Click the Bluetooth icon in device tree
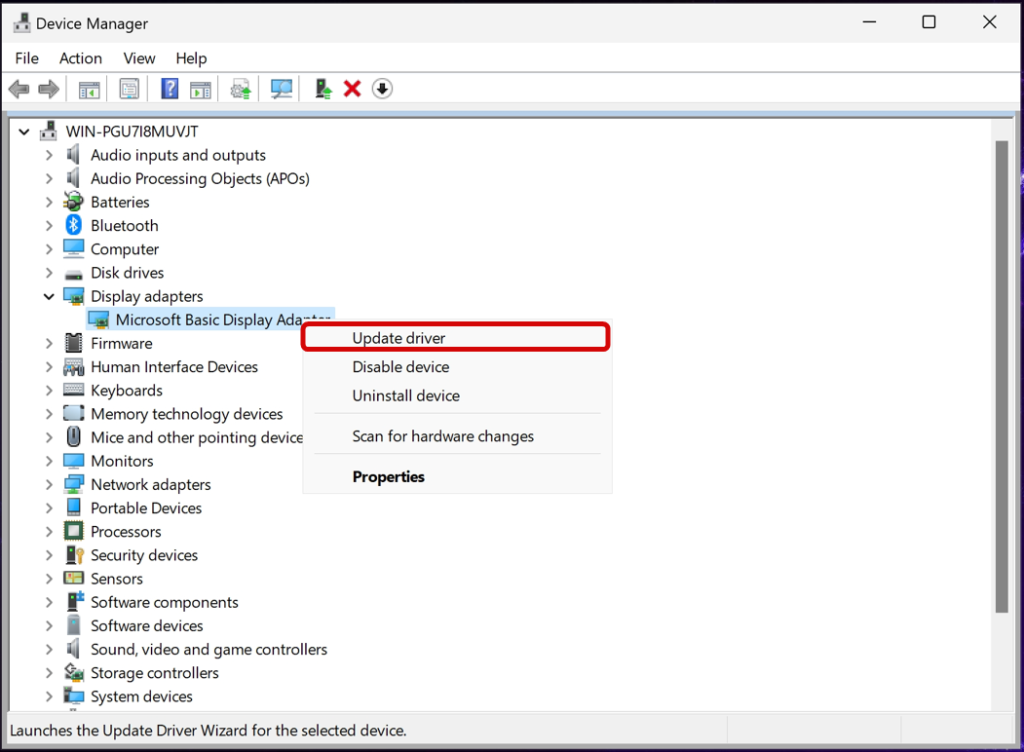Viewport: 1024px width, 752px height. [x=74, y=226]
